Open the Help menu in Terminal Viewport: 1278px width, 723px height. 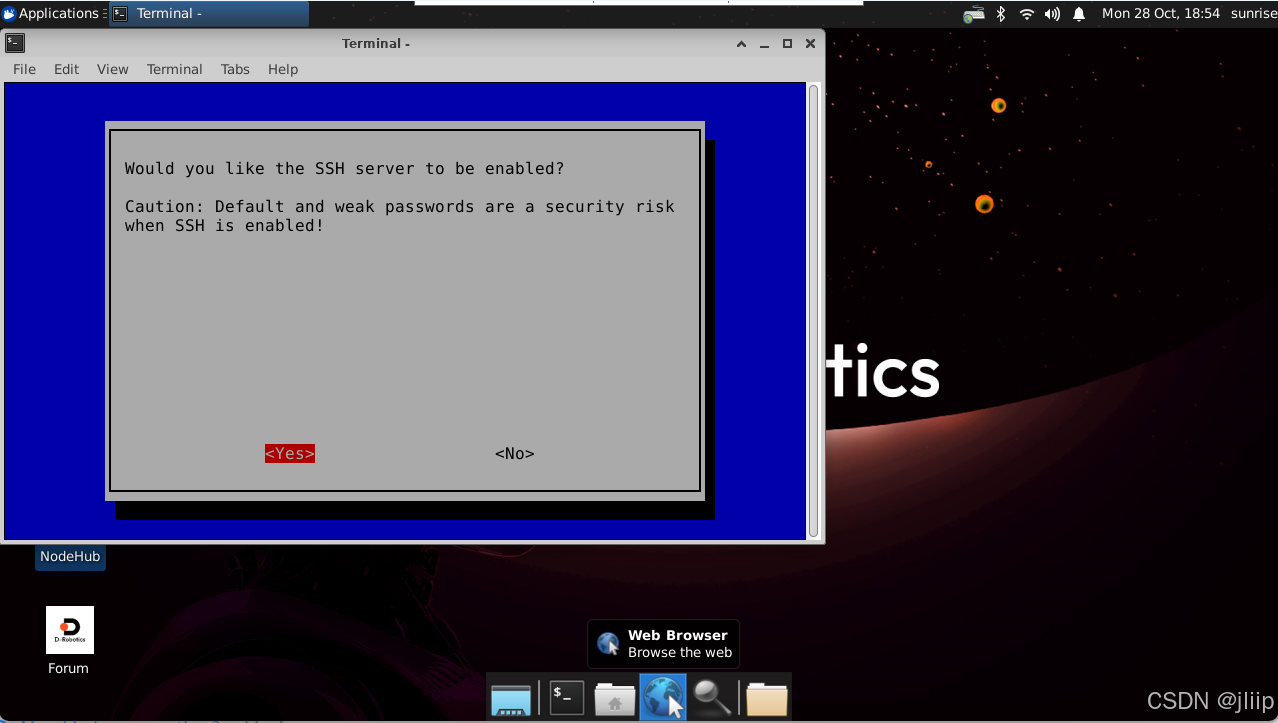tap(283, 69)
